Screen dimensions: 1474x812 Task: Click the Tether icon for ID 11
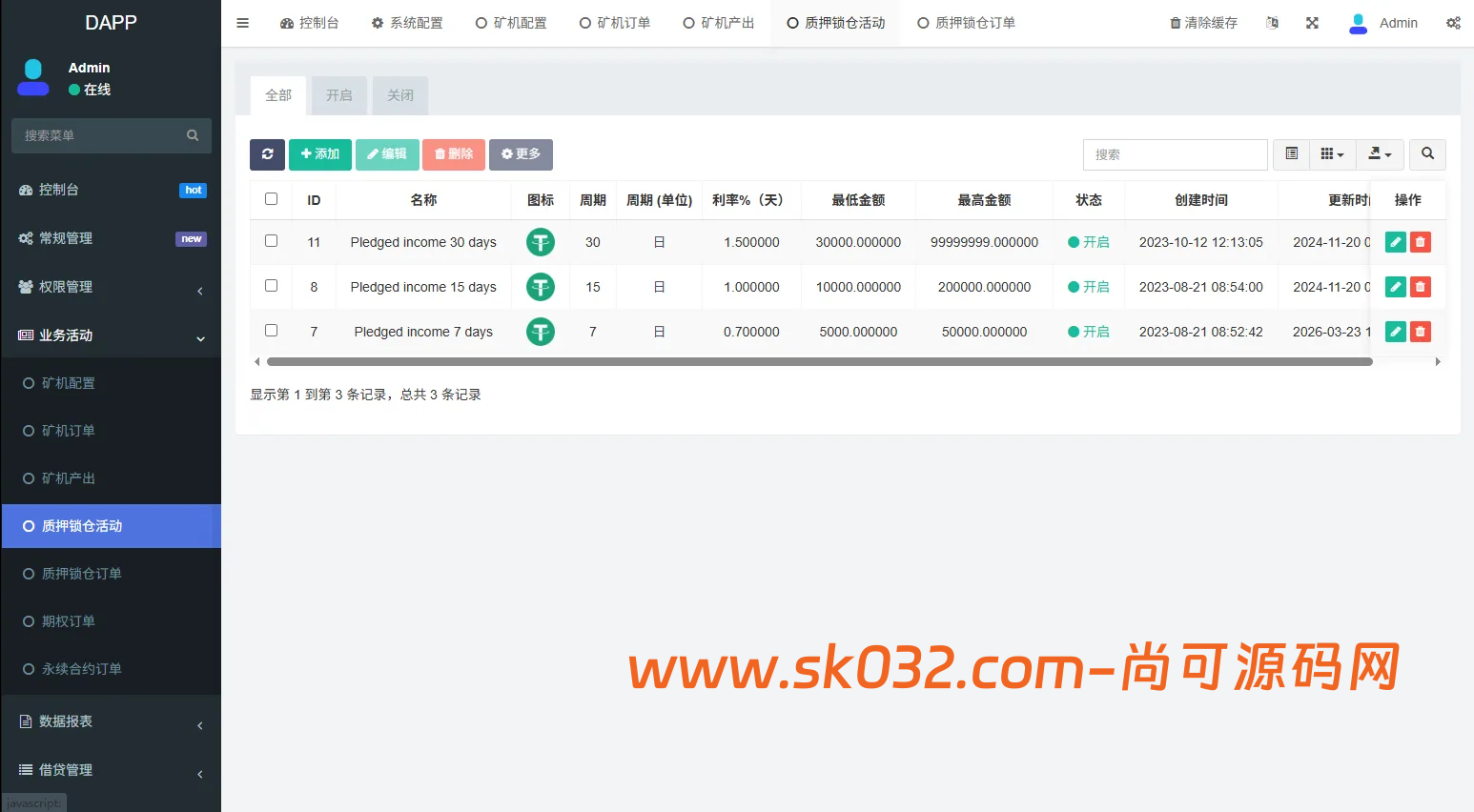tap(541, 242)
